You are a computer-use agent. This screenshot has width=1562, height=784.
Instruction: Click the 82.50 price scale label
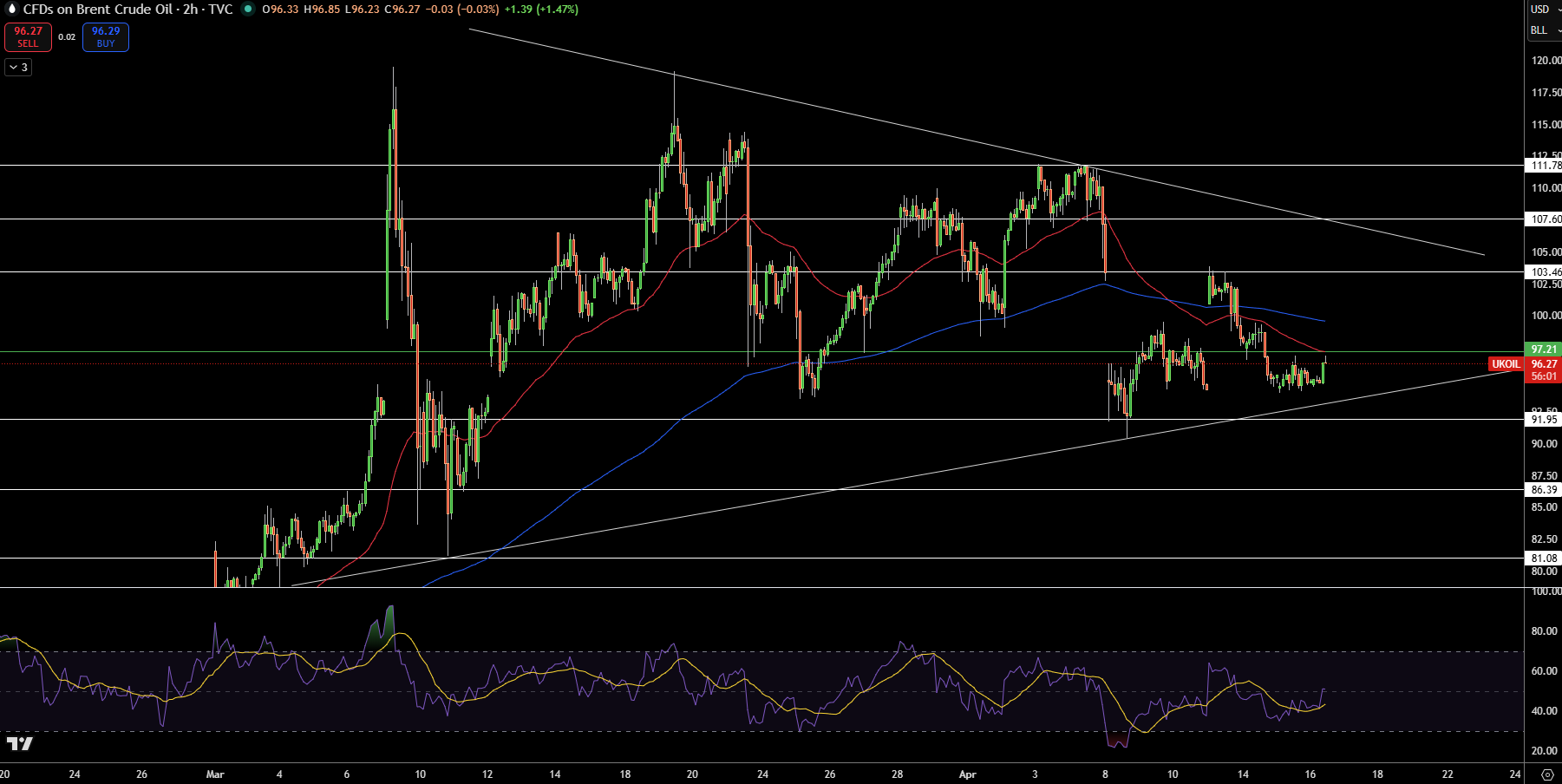click(x=1544, y=539)
